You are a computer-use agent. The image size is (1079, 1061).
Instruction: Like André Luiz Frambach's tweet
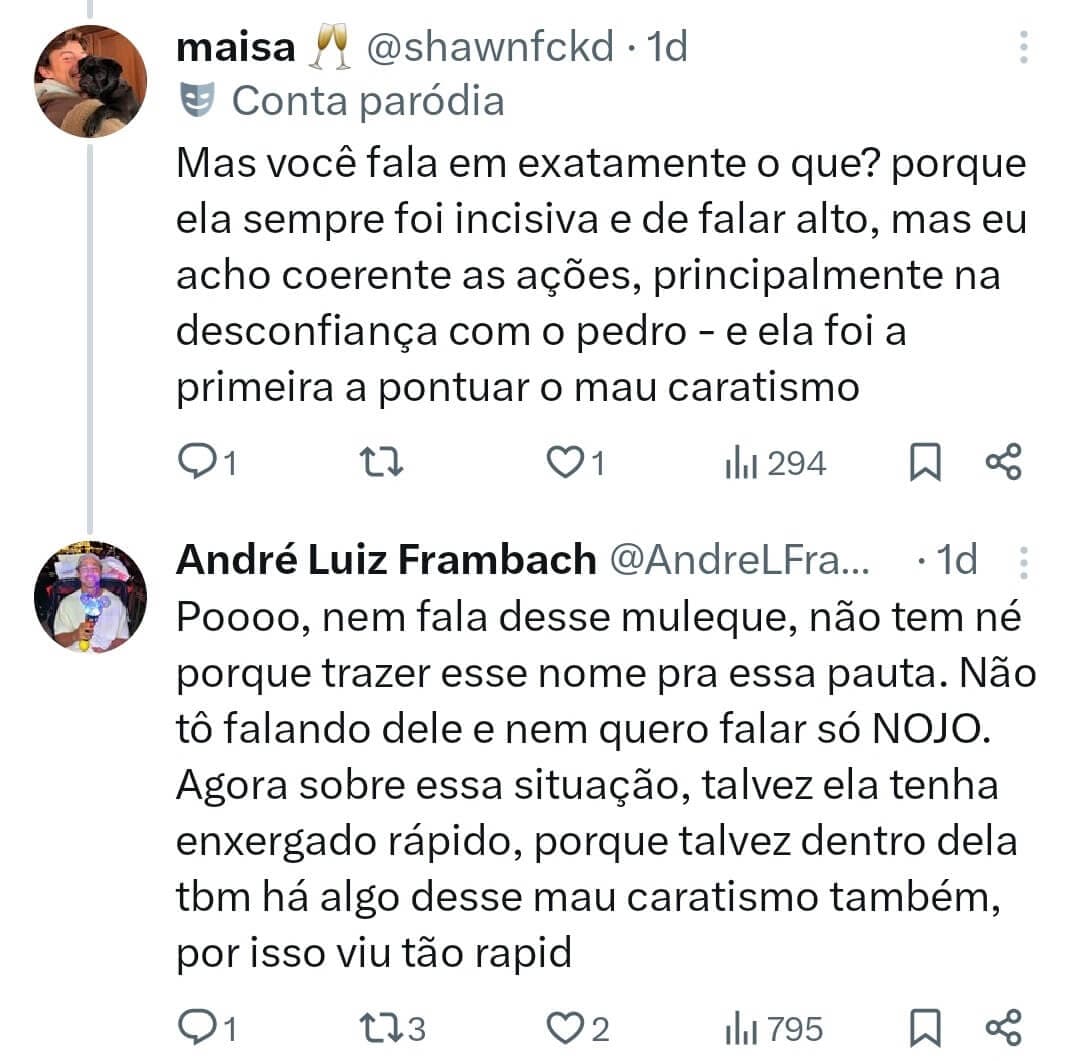click(565, 1027)
